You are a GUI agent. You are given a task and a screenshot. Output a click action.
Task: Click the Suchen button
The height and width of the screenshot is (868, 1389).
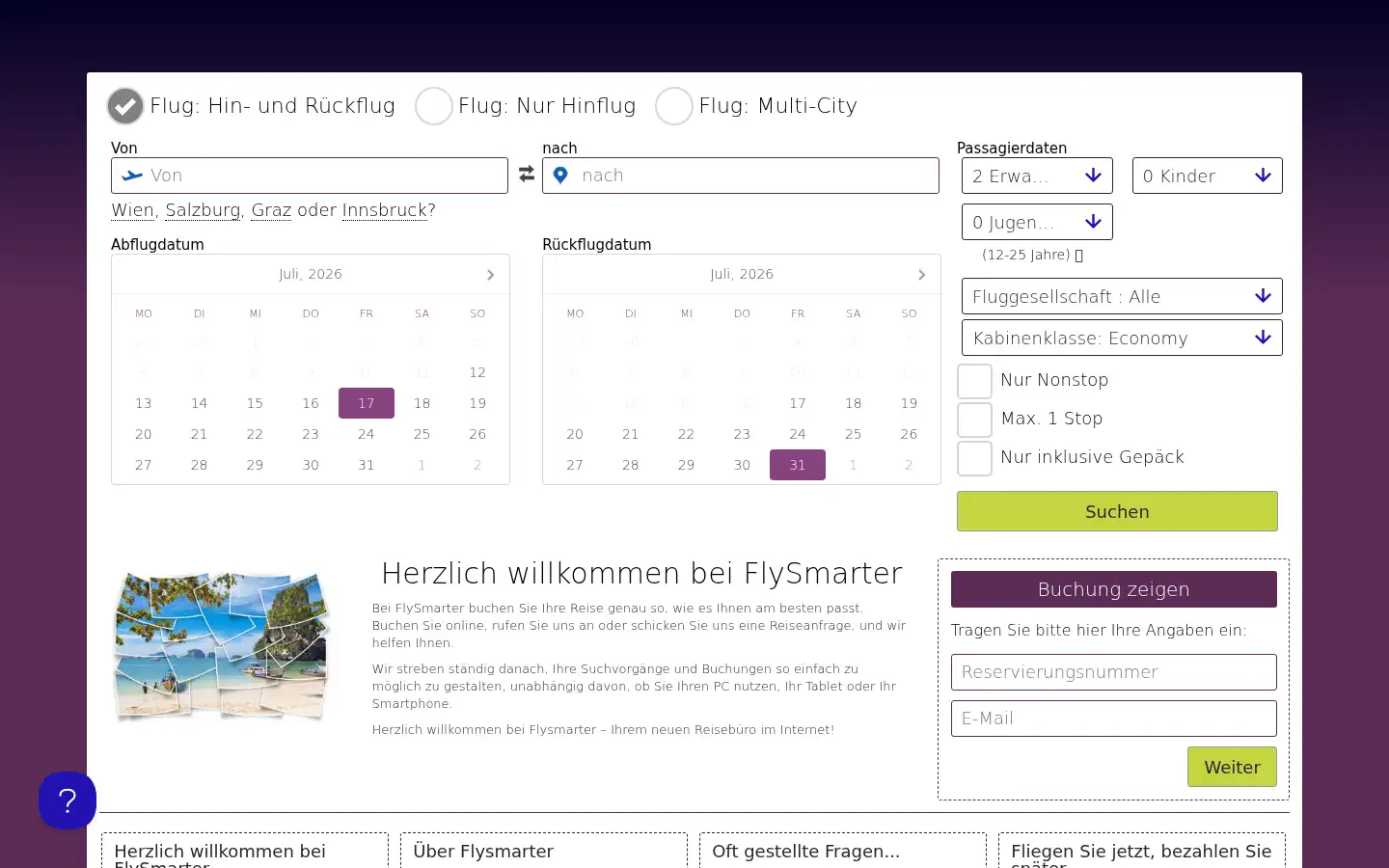[1117, 511]
